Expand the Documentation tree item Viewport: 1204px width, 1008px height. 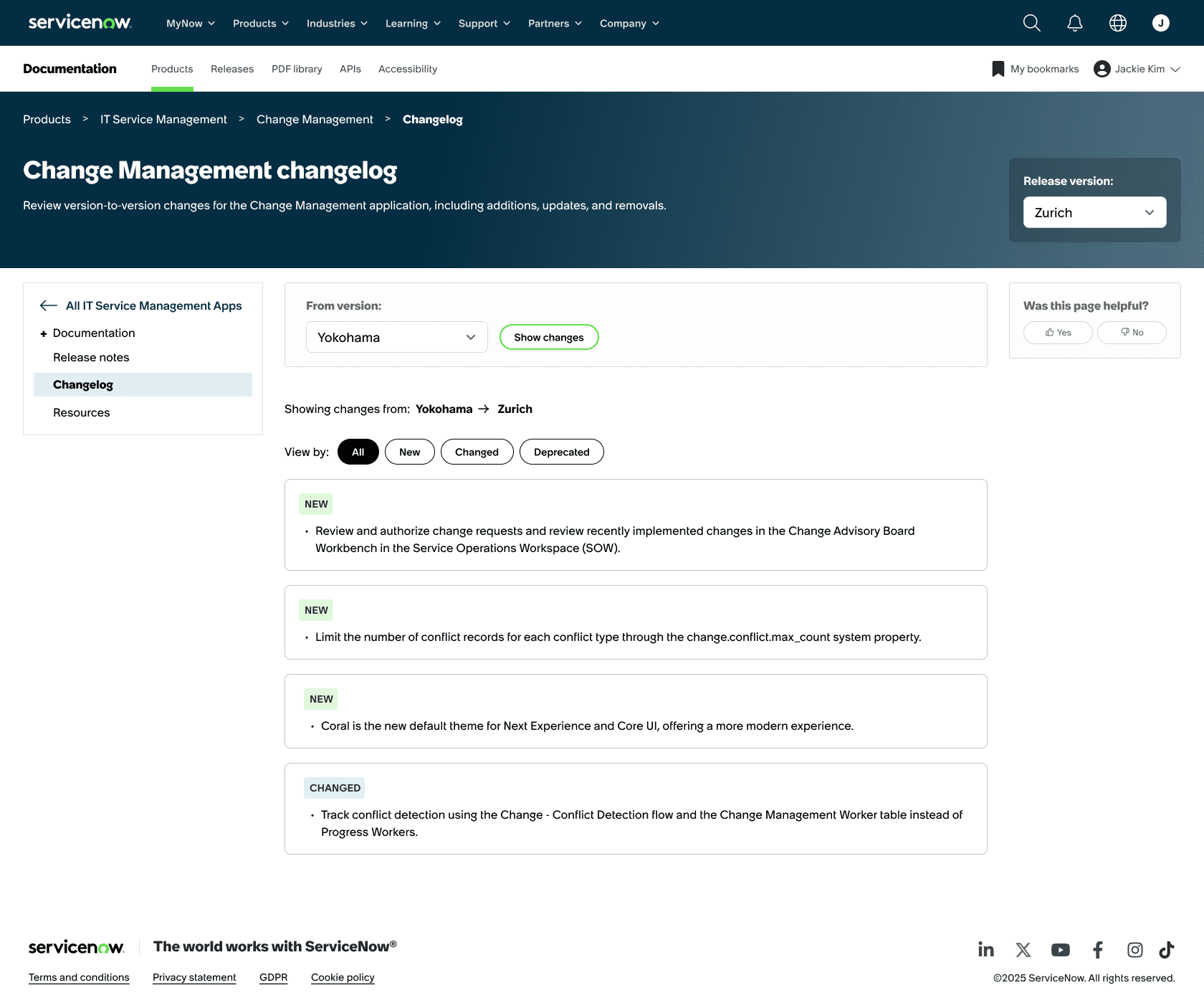(x=44, y=333)
